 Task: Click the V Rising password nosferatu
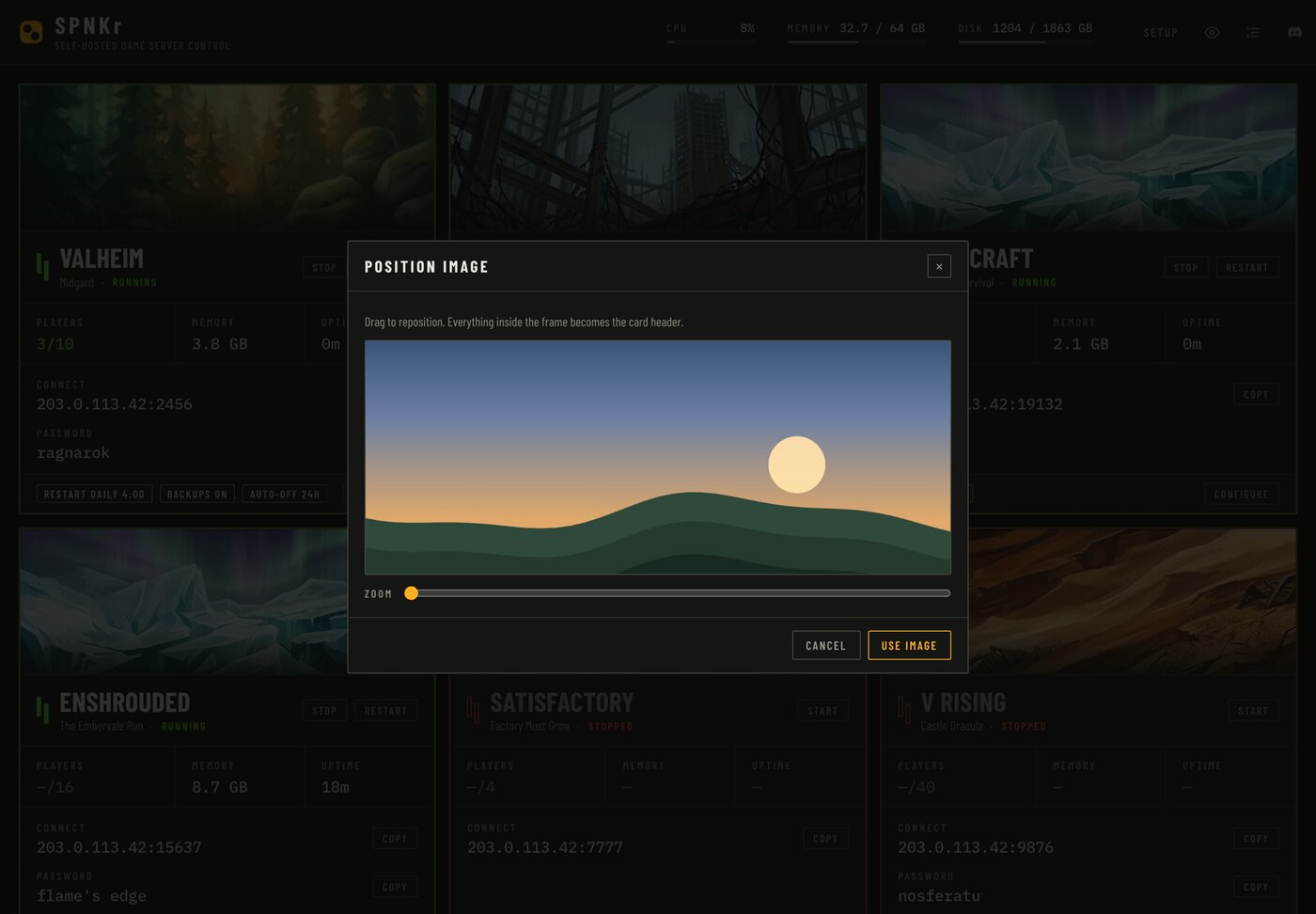(x=939, y=896)
